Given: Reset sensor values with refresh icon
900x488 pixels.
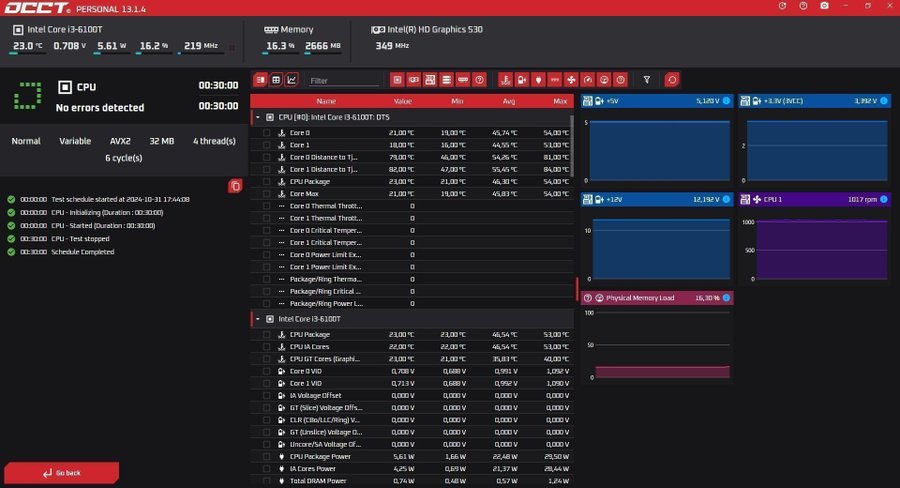Looking at the screenshot, I should pos(672,80).
